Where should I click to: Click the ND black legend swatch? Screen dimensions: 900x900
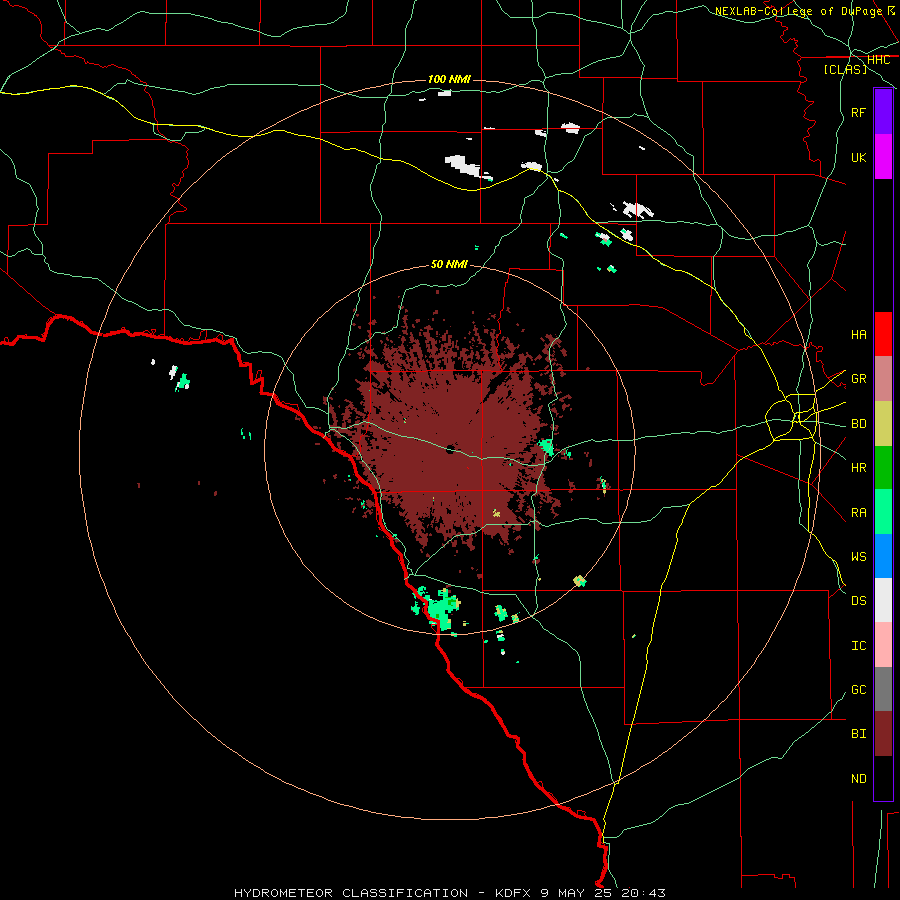tap(883, 778)
